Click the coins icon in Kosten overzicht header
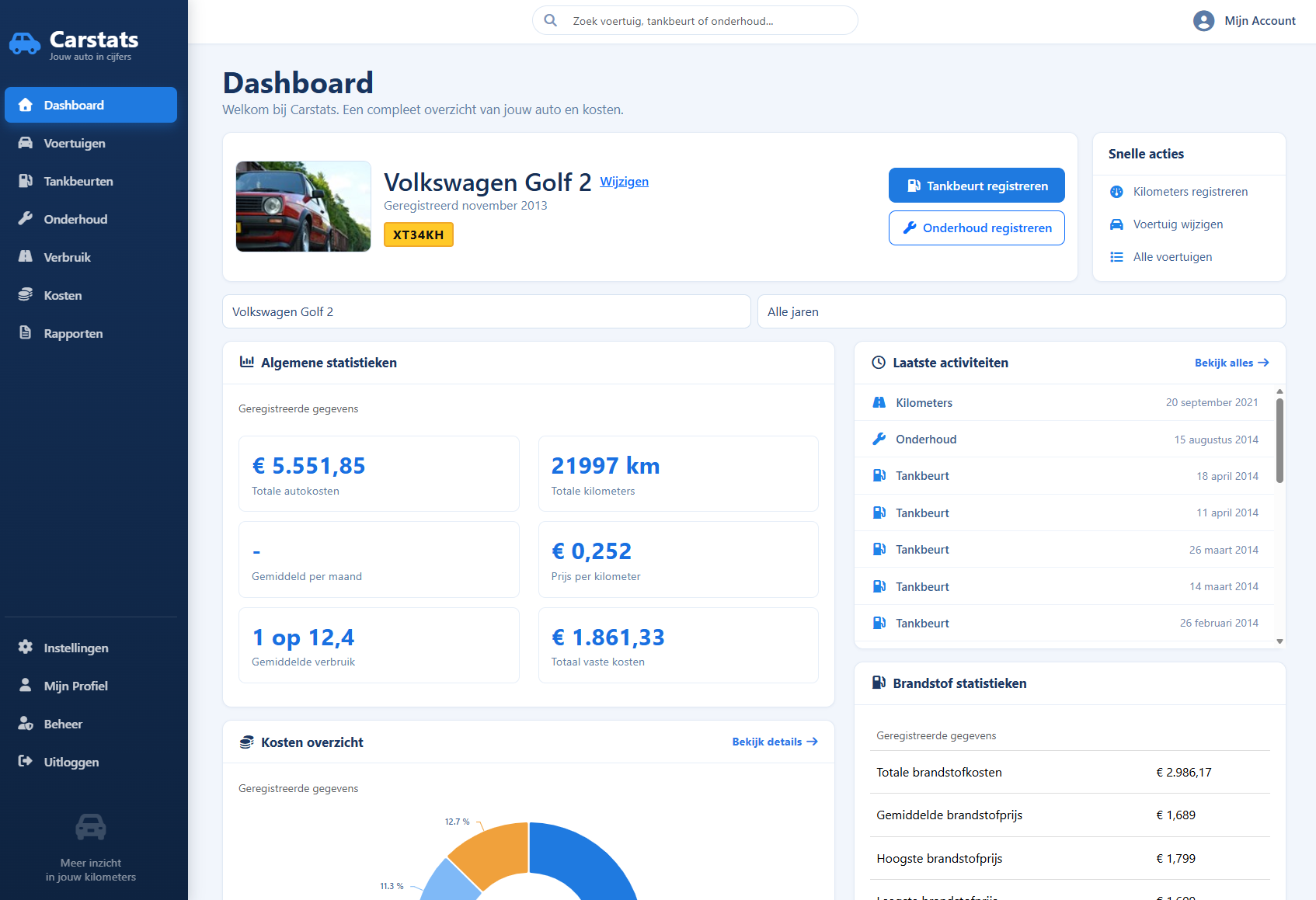Viewport: 1316px width, 900px height. click(247, 742)
